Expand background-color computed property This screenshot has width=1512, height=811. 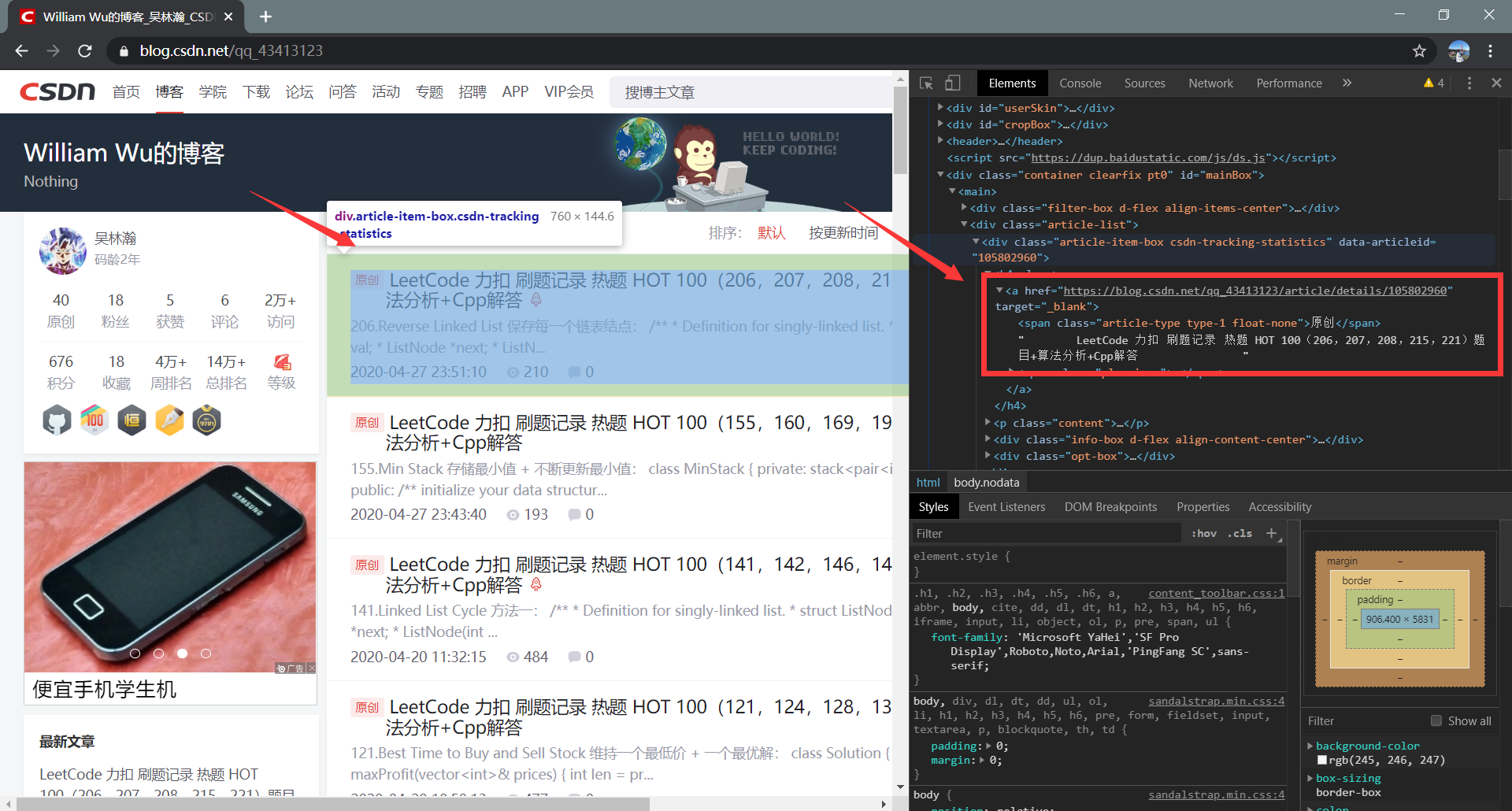(1310, 746)
